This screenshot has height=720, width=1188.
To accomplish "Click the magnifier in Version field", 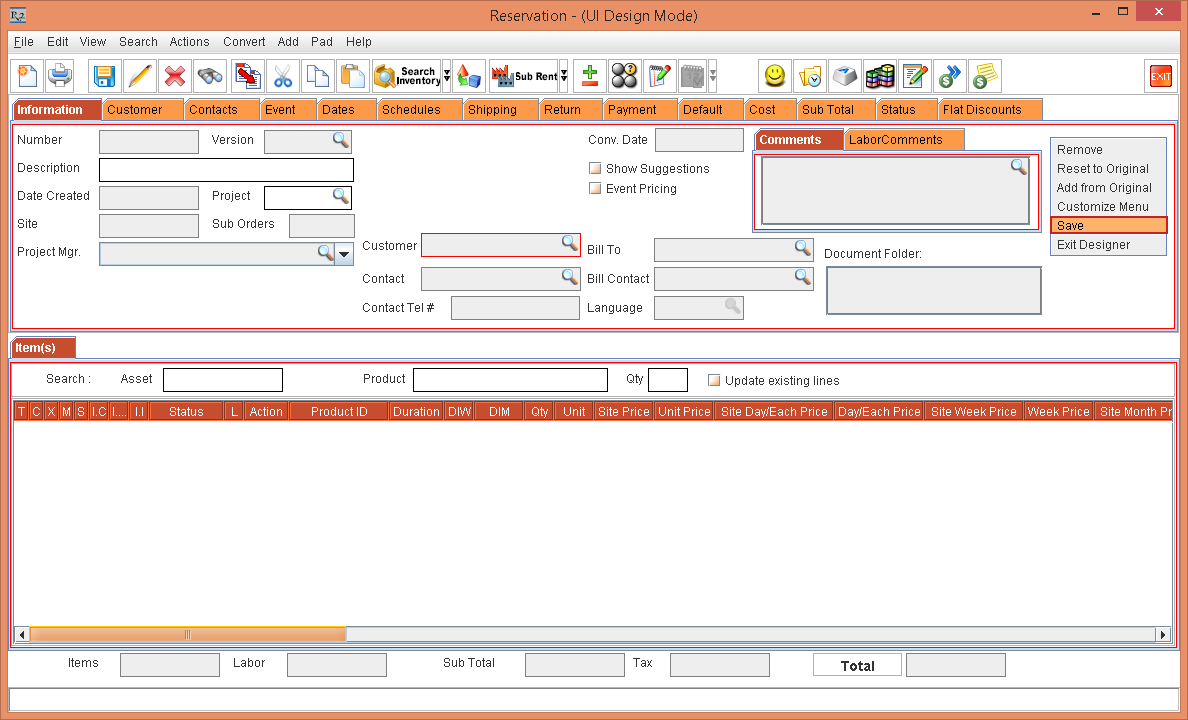I will [341, 140].
